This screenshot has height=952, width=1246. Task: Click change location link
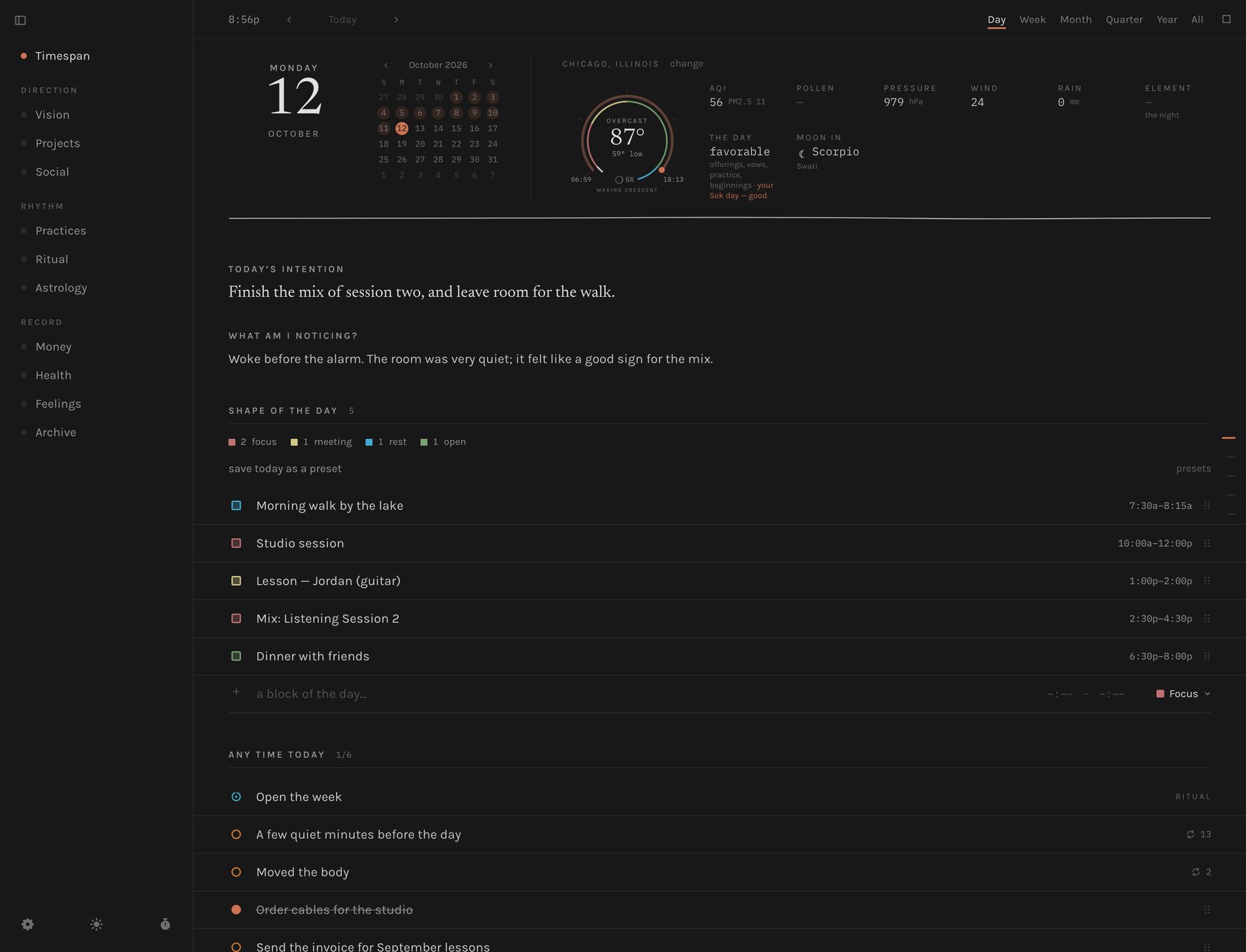pos(687,64)
